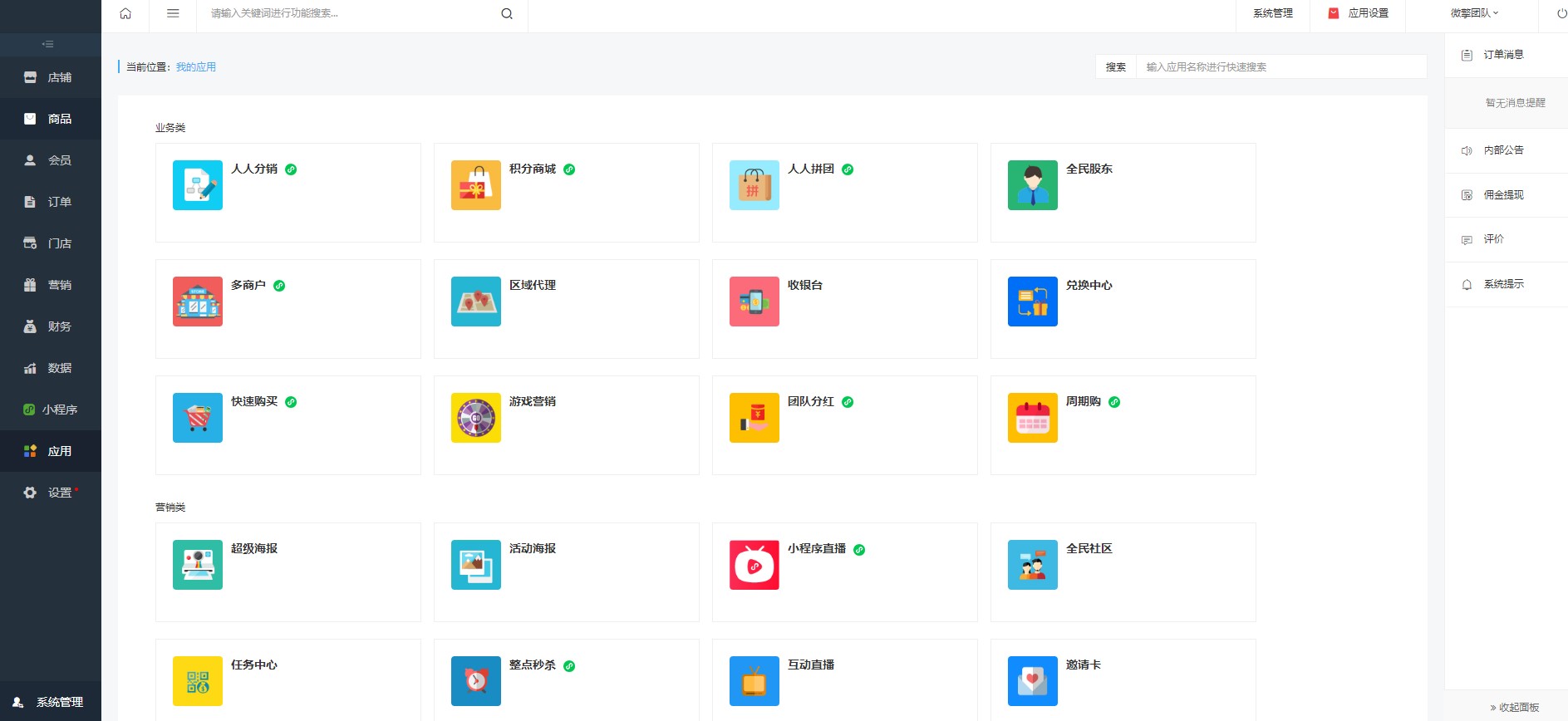Click the app name quick search field
Image resolution: width=1568 pixels, height=721 pixels.
[1280, 67]
